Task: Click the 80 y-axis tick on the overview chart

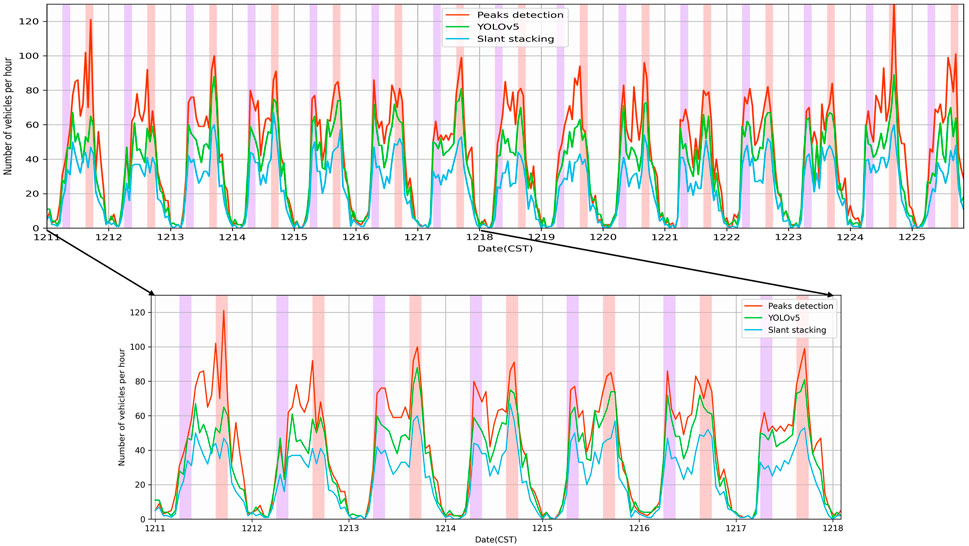Action: 33,90
